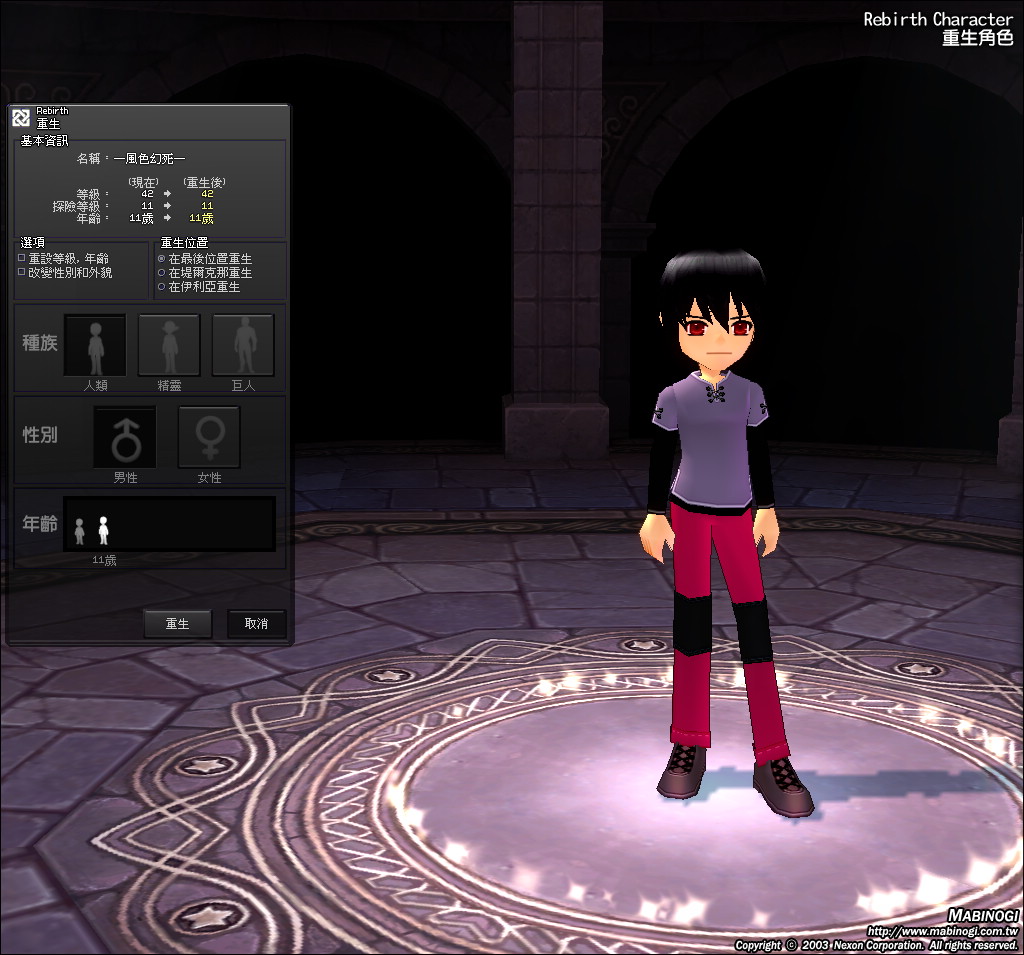Select 在伊利亞重生 radio option
The image size is (1024, 955).
click(x=162, y=287)
